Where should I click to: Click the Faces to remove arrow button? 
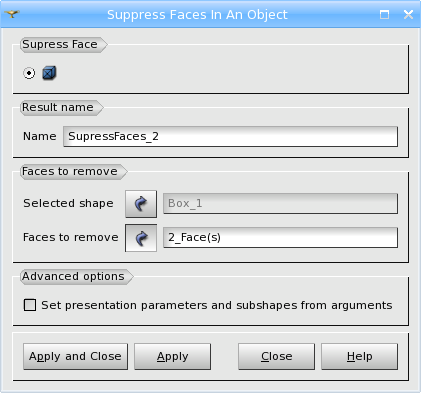pyautogui.click(x=141, y=238)
